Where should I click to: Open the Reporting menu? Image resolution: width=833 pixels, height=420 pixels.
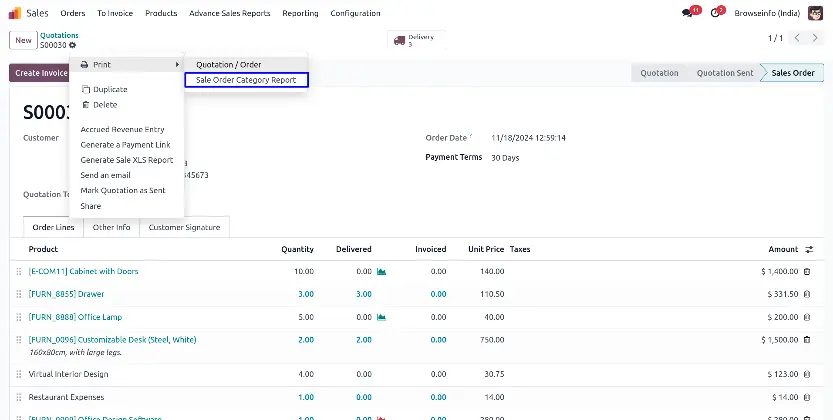(x=300, y=13)
